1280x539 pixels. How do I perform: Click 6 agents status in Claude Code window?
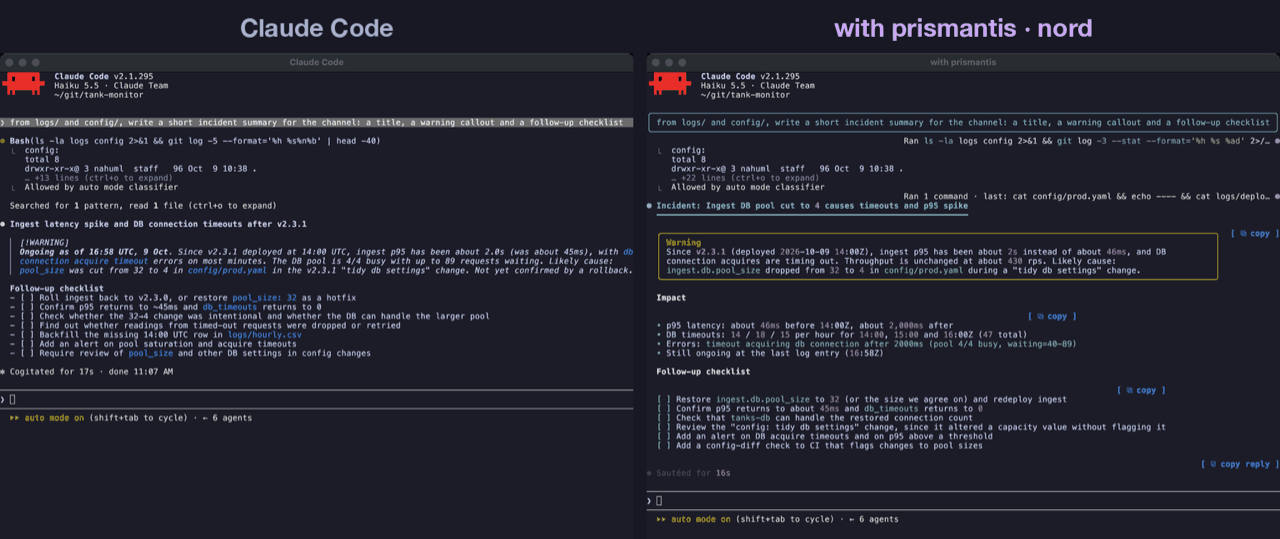(x=228, y=417)
